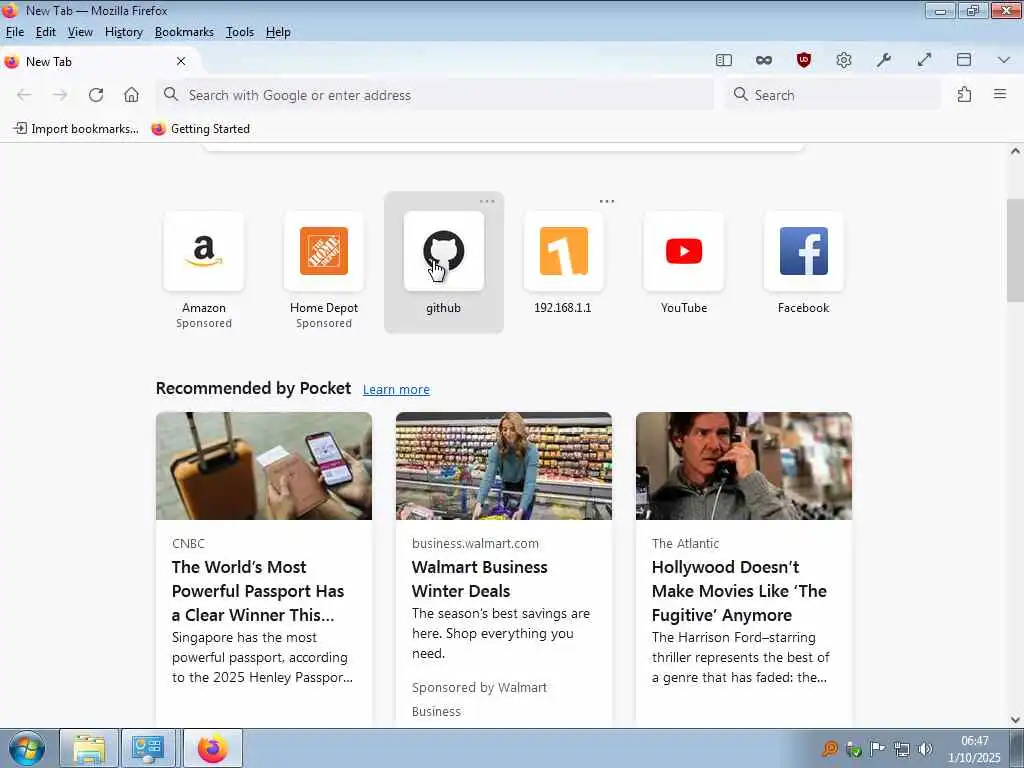This screenshot has height=768, width=1024.
Task: Click the Walmart Business Winter Deals headline
Action: 480,579
